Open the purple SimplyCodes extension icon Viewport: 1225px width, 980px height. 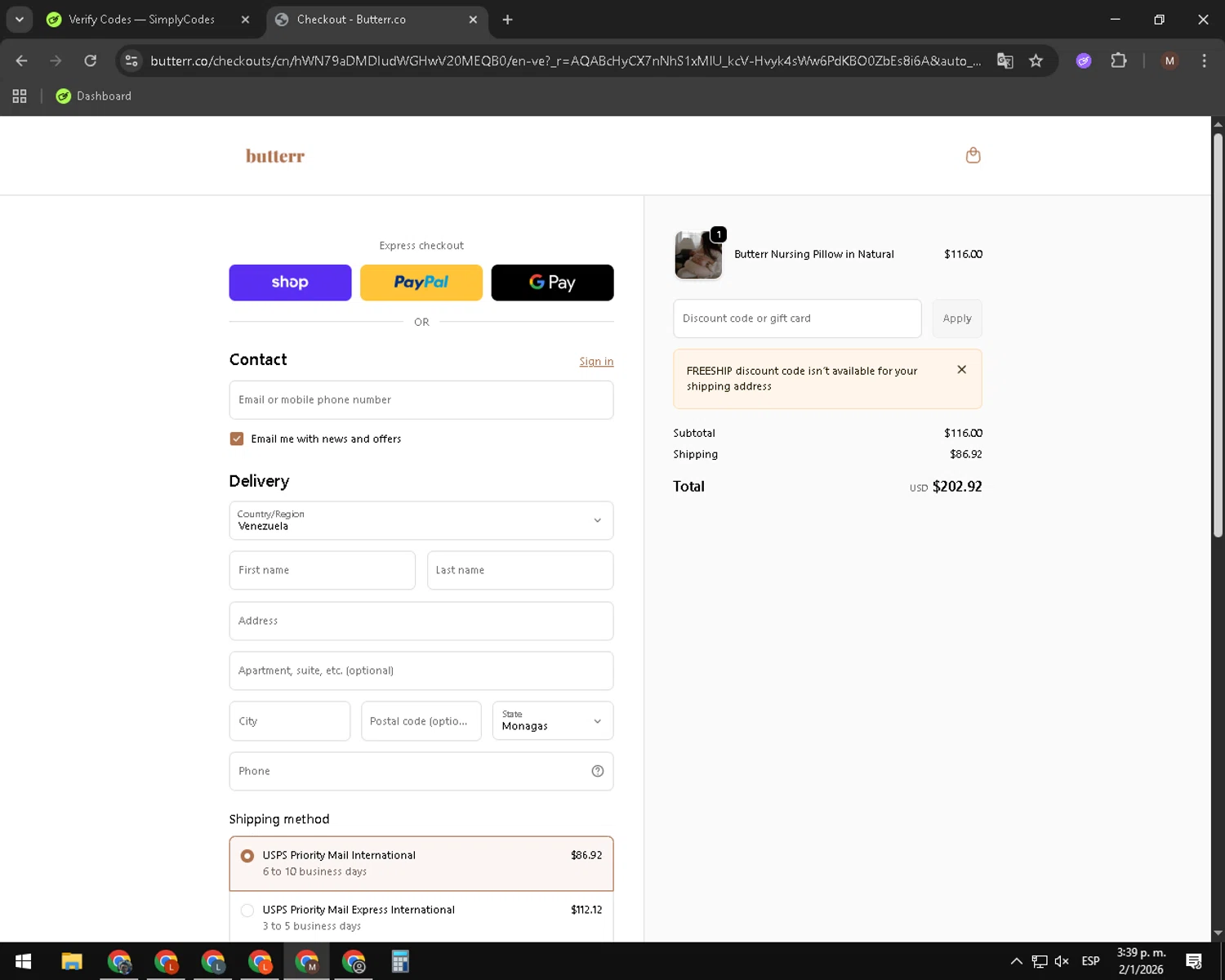click(x=1084, y=60)
